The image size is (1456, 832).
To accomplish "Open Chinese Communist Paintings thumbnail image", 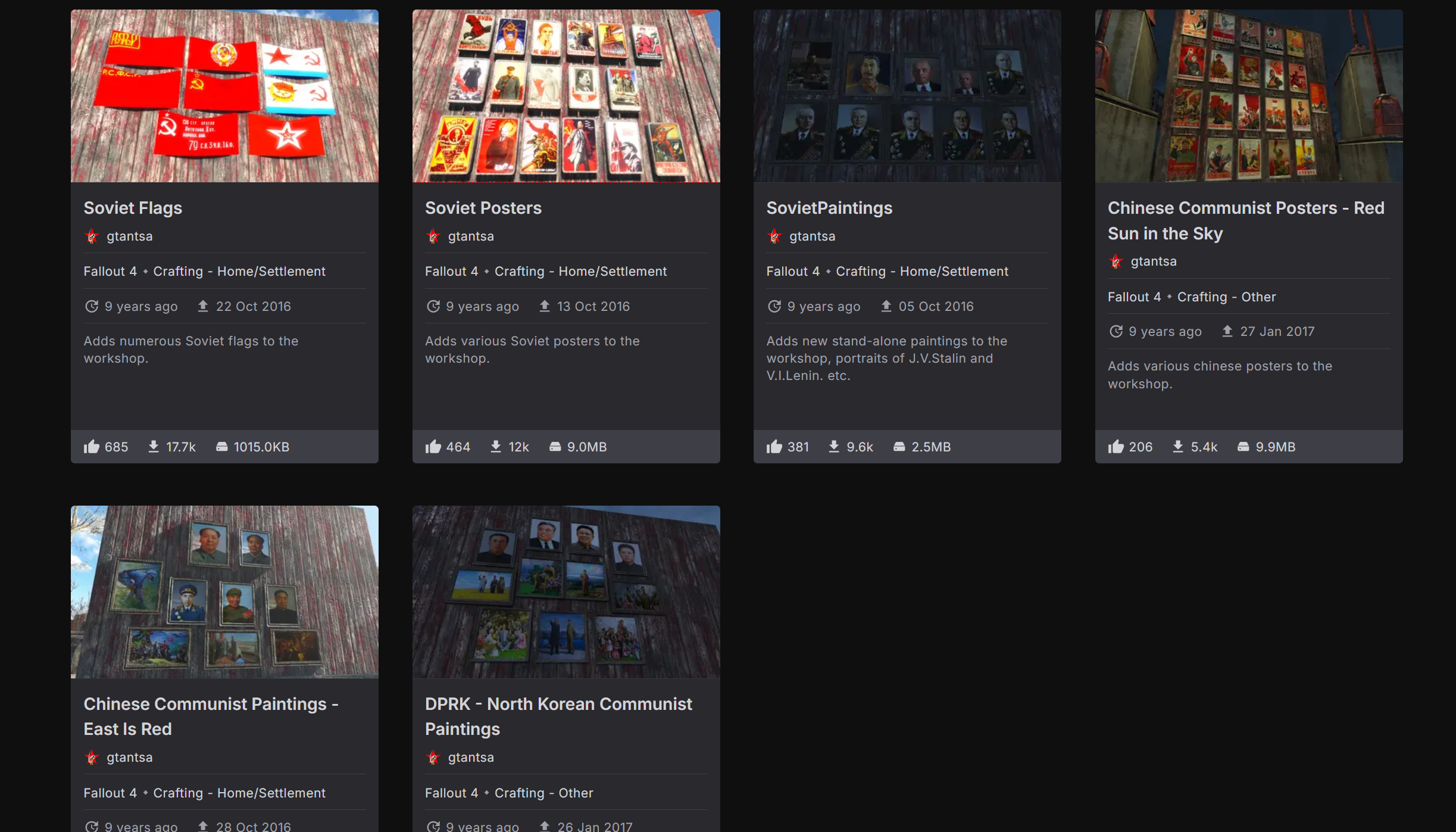I will tap(224, 592).
